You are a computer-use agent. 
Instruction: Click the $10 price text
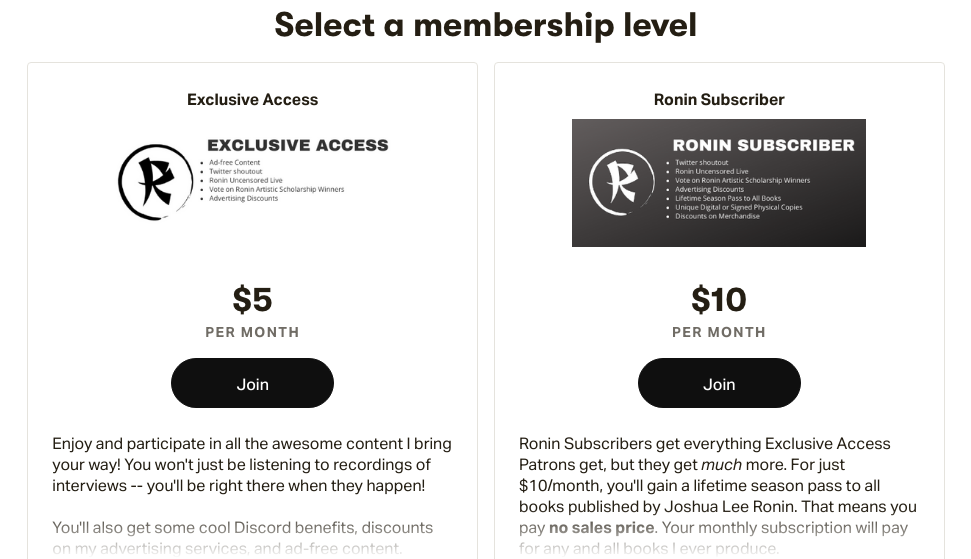pos(719,299)
